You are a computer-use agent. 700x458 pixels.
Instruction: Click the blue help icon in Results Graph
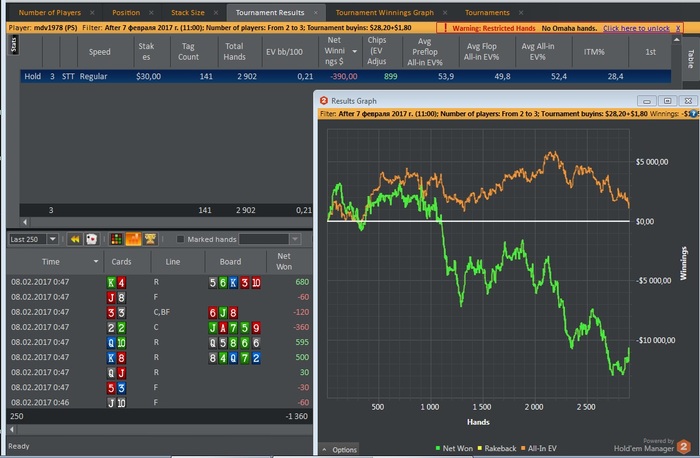[x=693, y=113]
